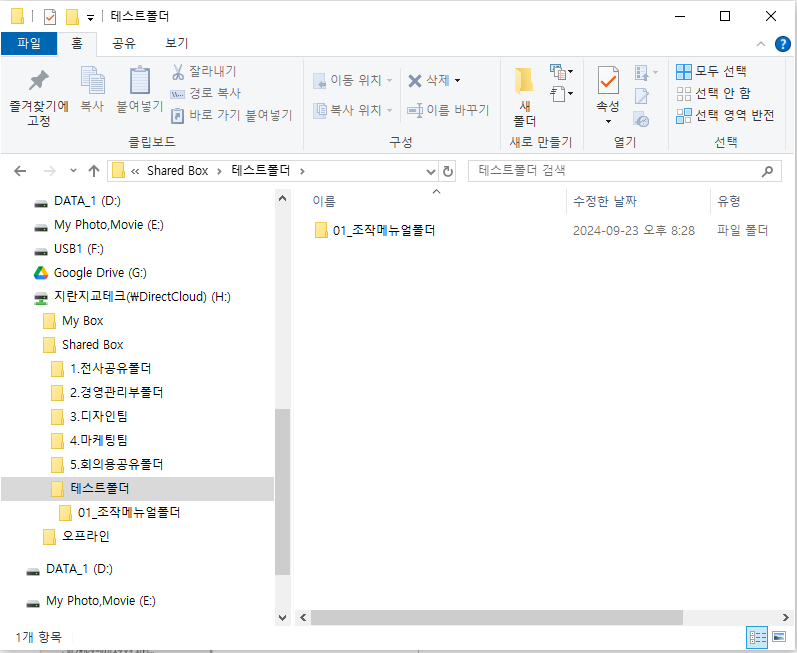Open the Delete dropdown arrow

click(458, 80)
